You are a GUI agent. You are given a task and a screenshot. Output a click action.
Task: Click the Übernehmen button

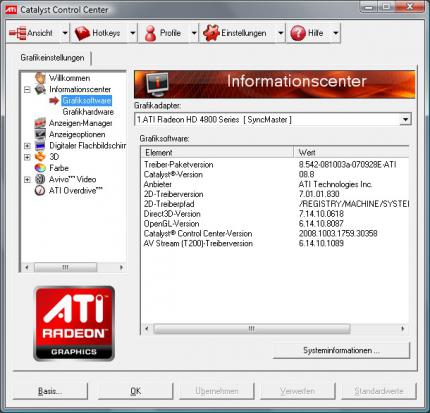217,391
